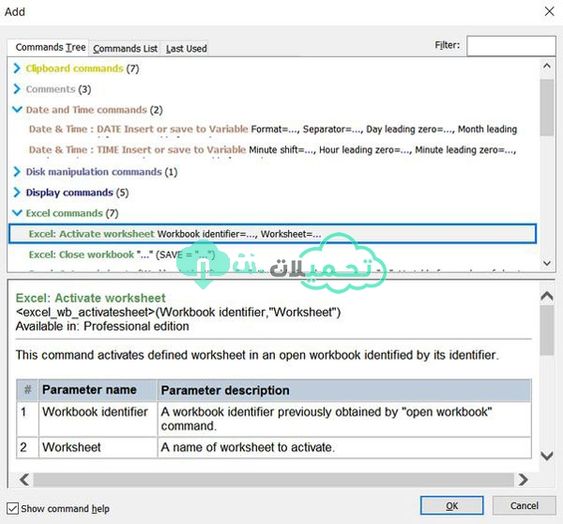Select the Clipboard commands (7) label
The image size is (563, 524).
coord(82,68)
